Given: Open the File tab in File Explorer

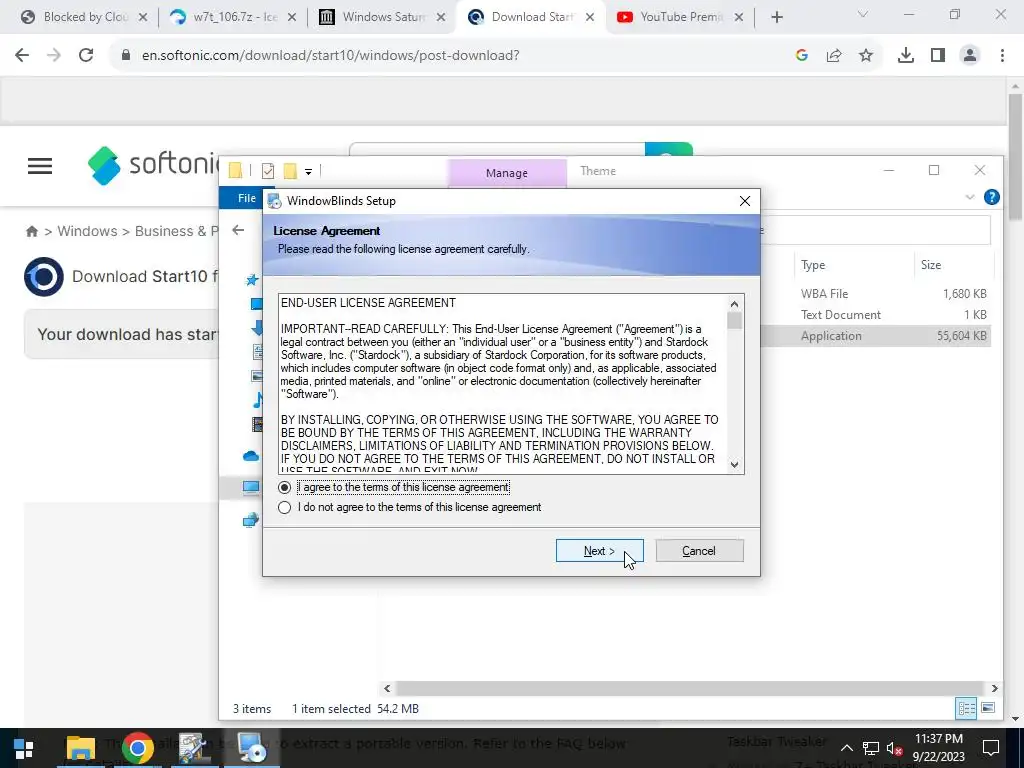Looking at the screenshot, I should 247,198.
